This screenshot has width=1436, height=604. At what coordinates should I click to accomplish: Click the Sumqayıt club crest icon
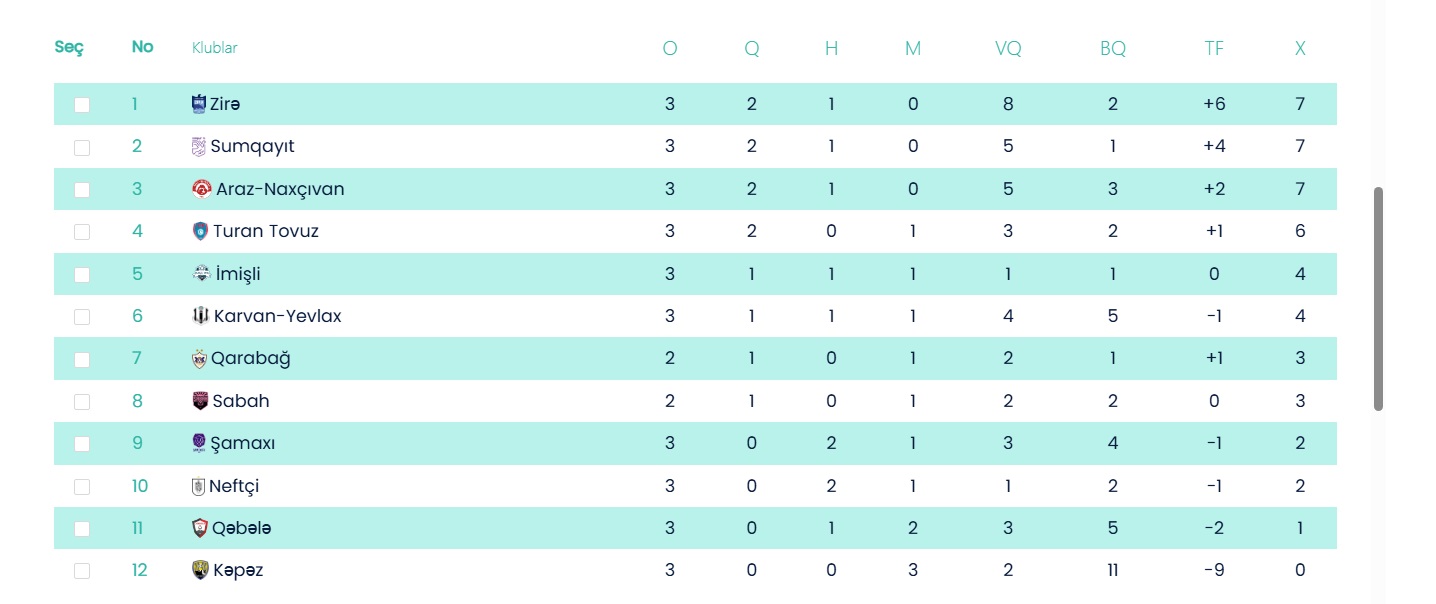pos(199,147)
